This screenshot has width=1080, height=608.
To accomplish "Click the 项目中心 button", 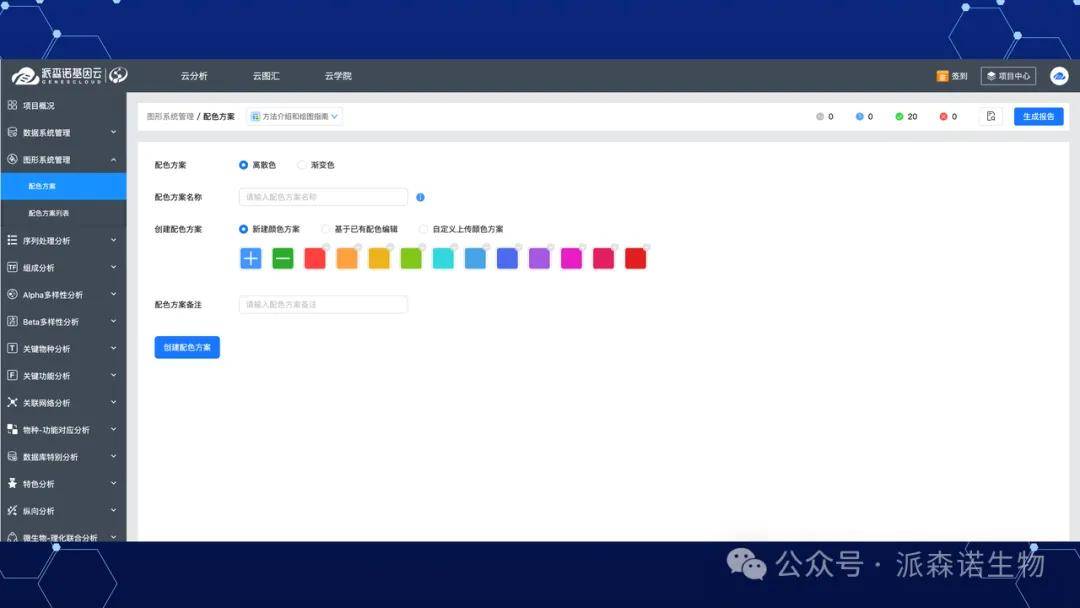I will [x=1008, y=76].
